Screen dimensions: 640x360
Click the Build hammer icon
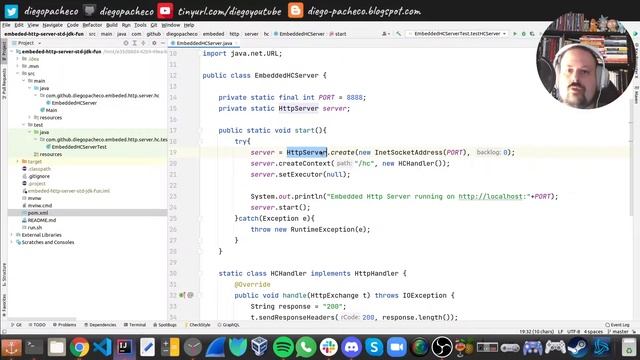pos(398,33)
